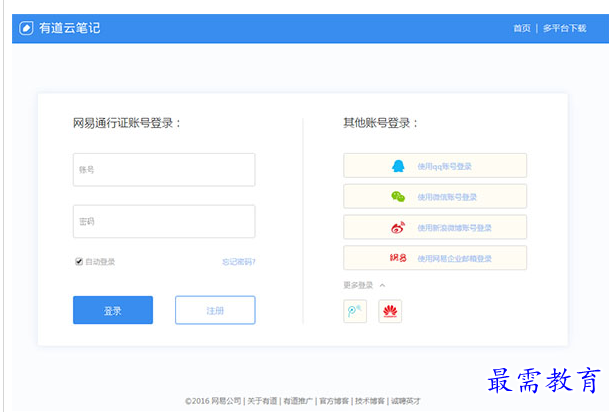Click the blue 登录 button
Viewport: 609px width, 412px height.
[x=113, y=310]
